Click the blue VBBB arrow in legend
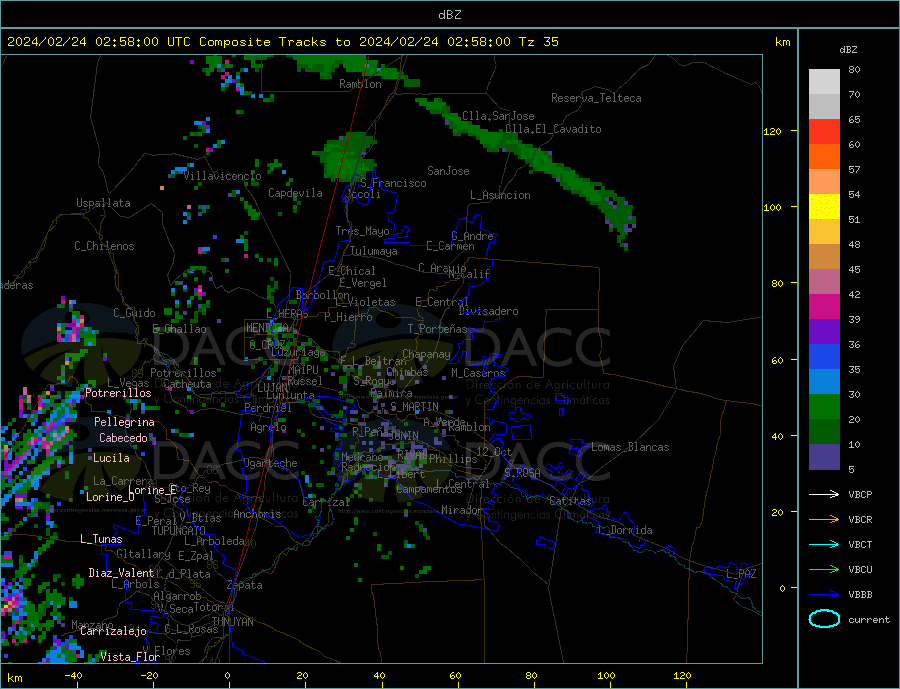Viewport: 900px width, 689px height. pyautogui.click(x=824, y=594)
